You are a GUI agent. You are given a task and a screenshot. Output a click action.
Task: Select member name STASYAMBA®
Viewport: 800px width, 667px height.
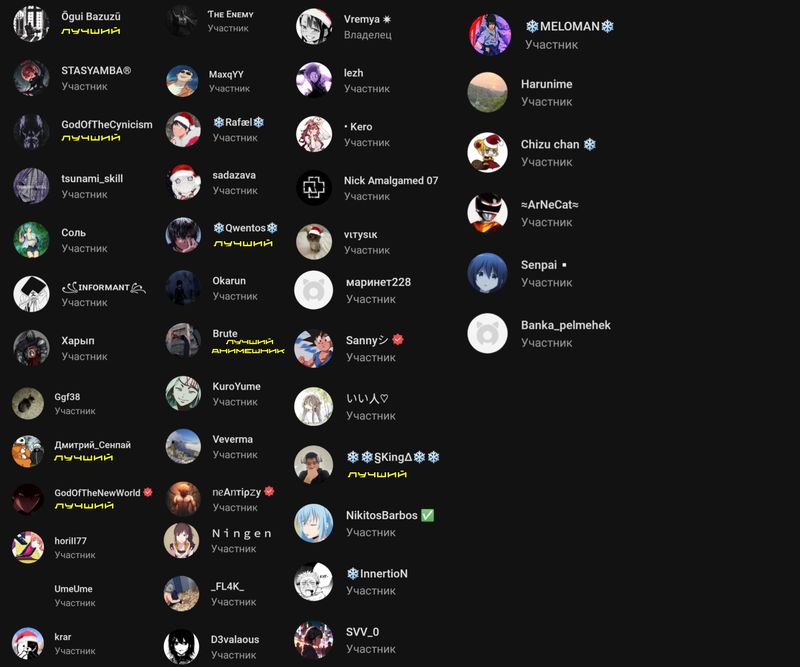click(x=96, y=70)
